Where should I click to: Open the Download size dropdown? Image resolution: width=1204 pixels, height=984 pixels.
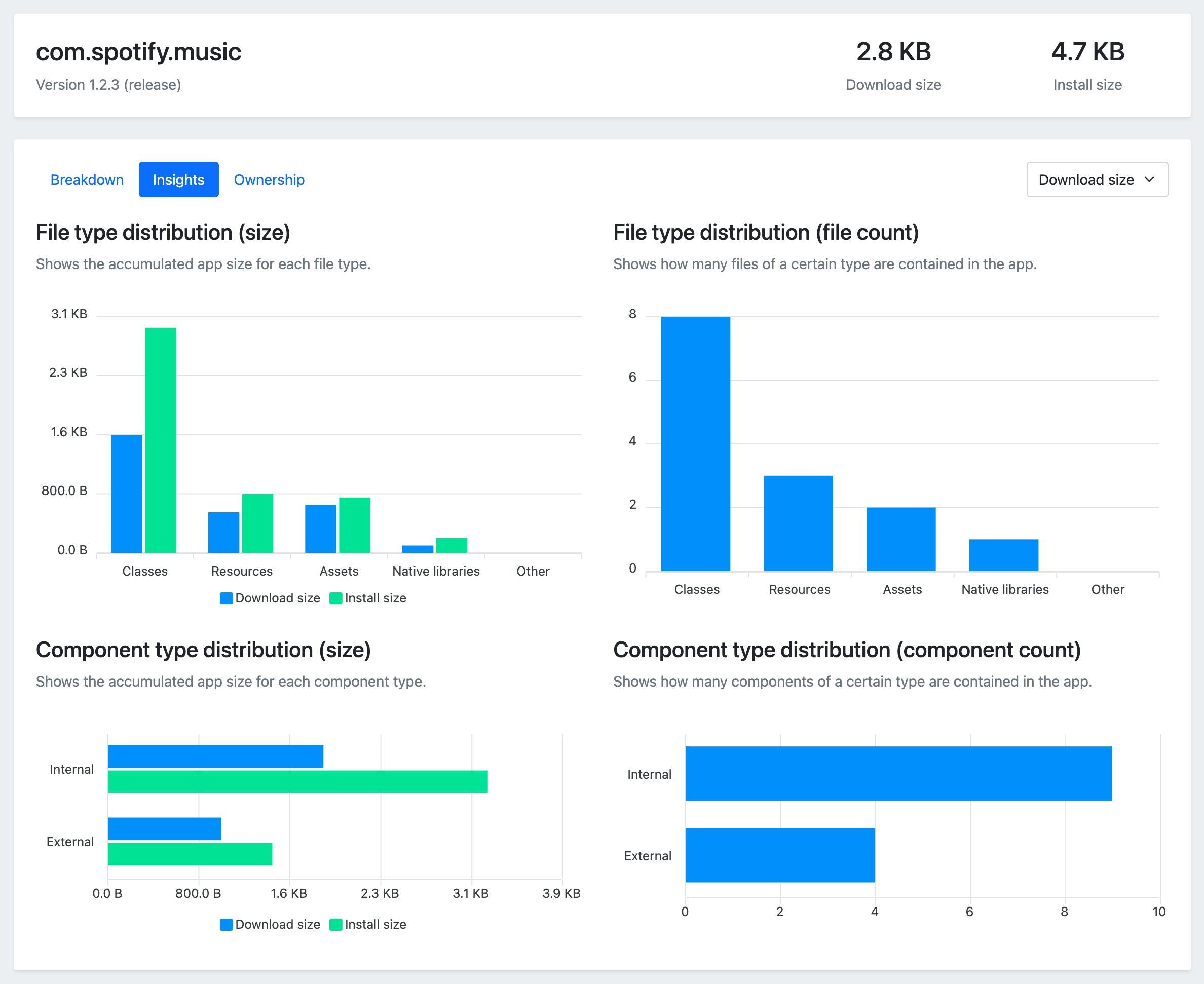click(1085, 180)
